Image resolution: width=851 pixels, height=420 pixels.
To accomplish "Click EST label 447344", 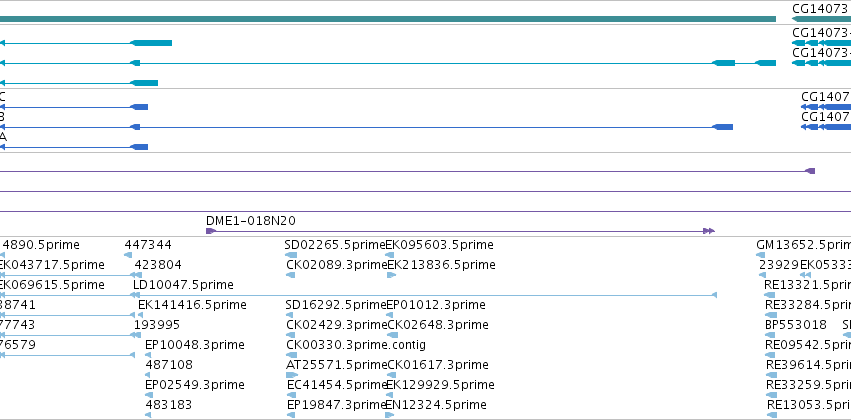I will [148, 245].
